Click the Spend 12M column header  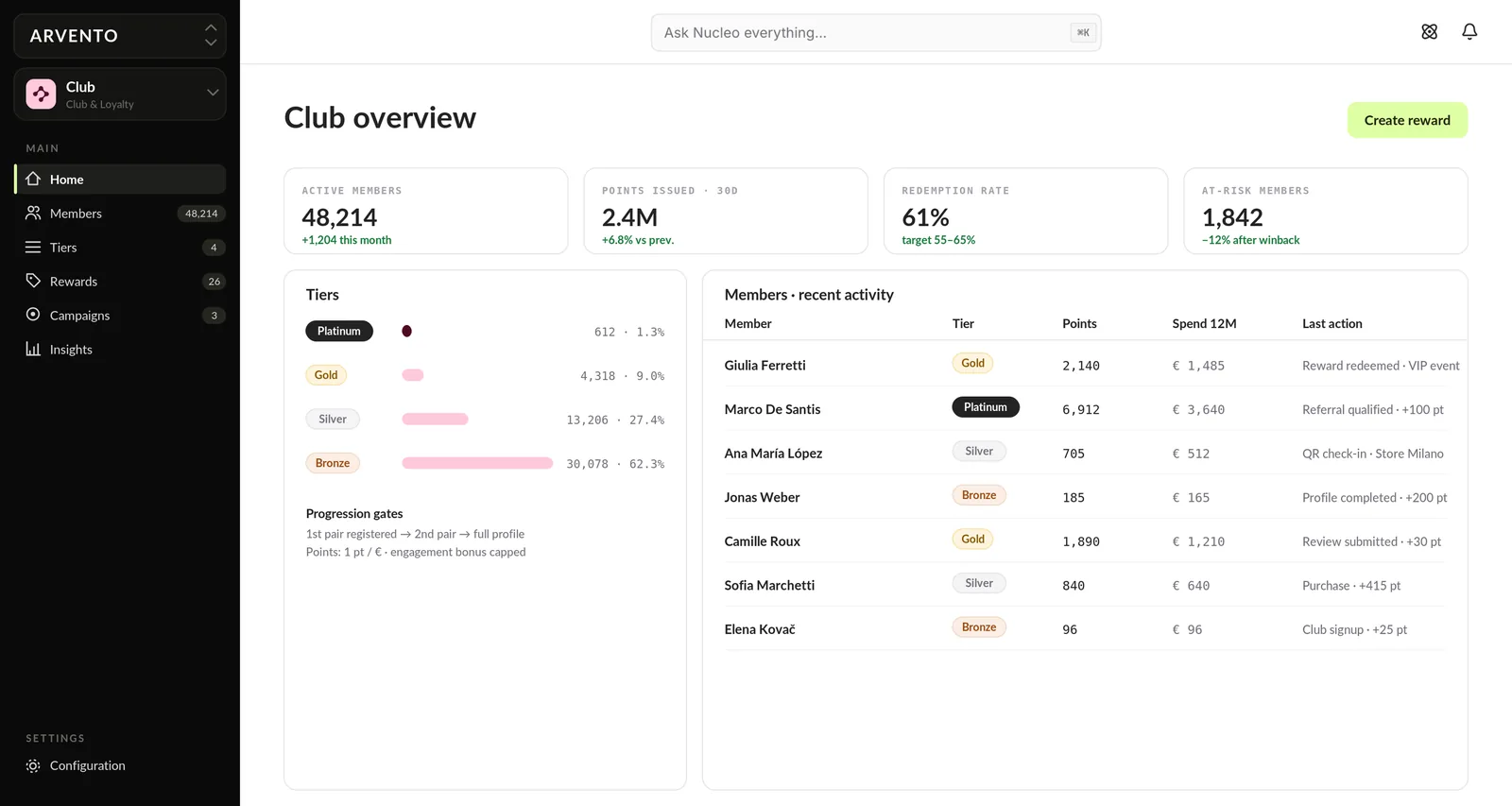pos(1204,323)
